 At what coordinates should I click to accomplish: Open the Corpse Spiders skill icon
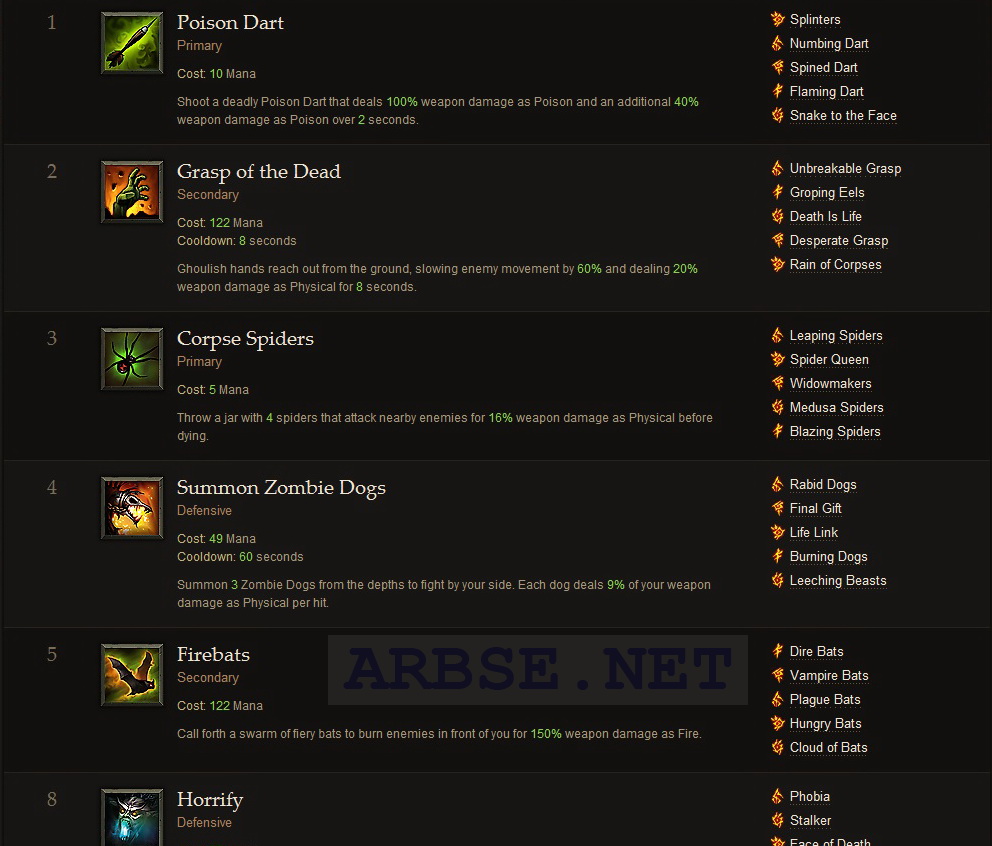tap(132, 359)
